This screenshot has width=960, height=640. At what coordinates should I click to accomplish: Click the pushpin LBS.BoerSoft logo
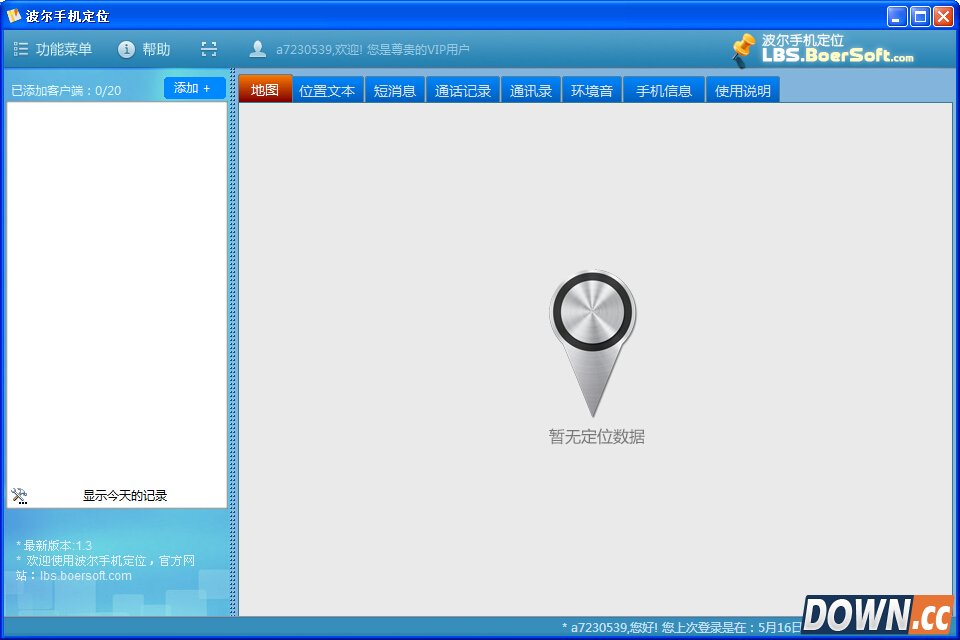point(743,48)
